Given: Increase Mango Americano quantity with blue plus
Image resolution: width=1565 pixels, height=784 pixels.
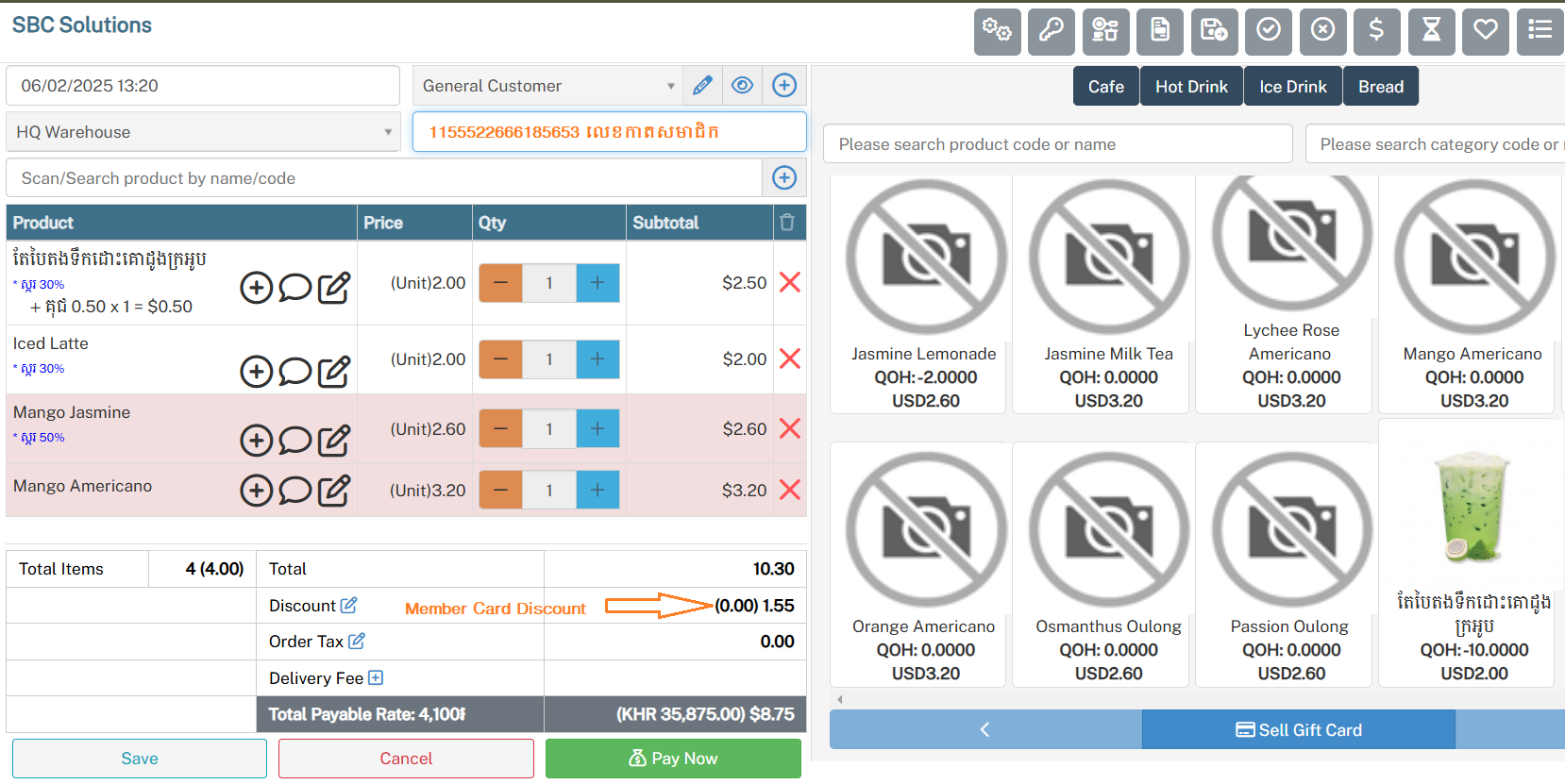Looking at the screenshot, I should [597, 490].
